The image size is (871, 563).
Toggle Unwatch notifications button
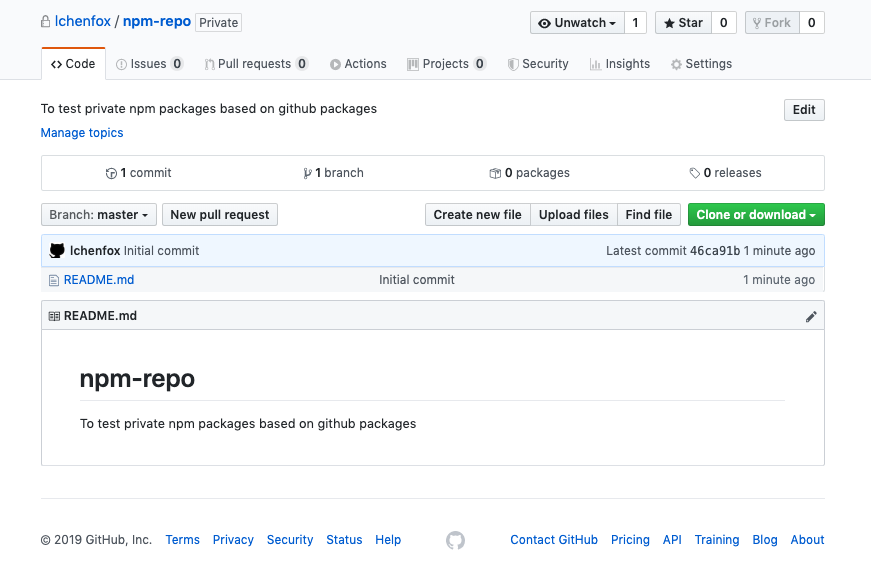point(577,23)
